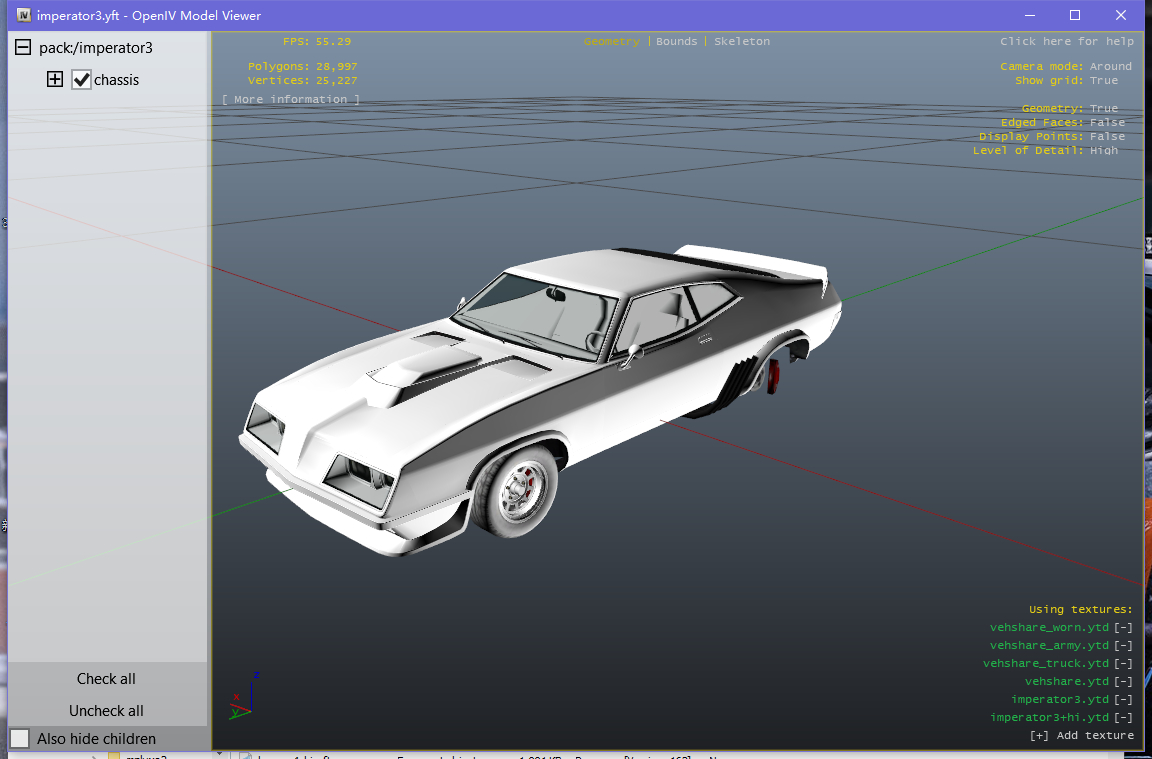
Task: Click the Uncheck all button
Action: tap(107, 711)
